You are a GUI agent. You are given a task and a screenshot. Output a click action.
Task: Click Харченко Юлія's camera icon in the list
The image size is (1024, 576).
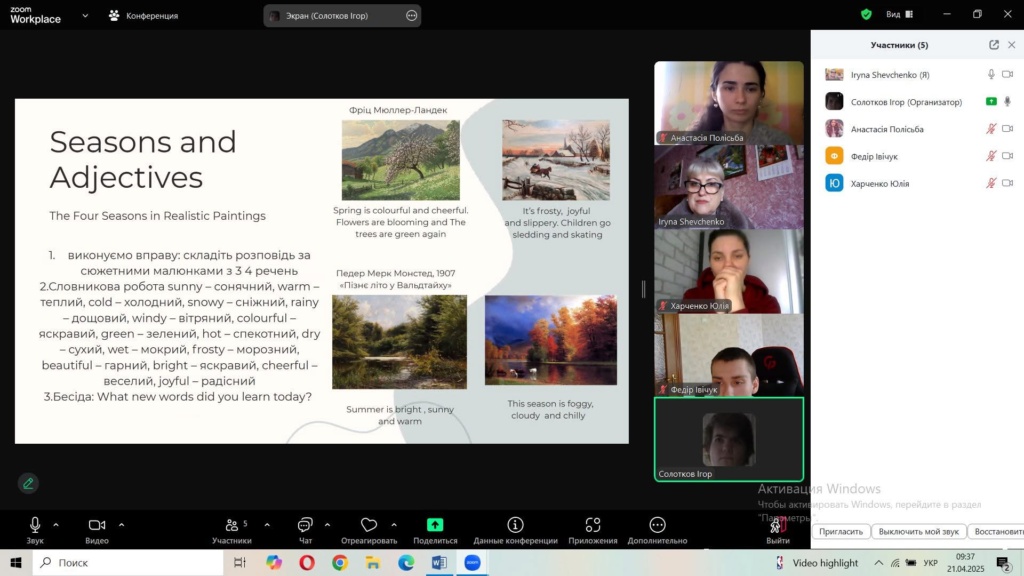coord(1008,184)
